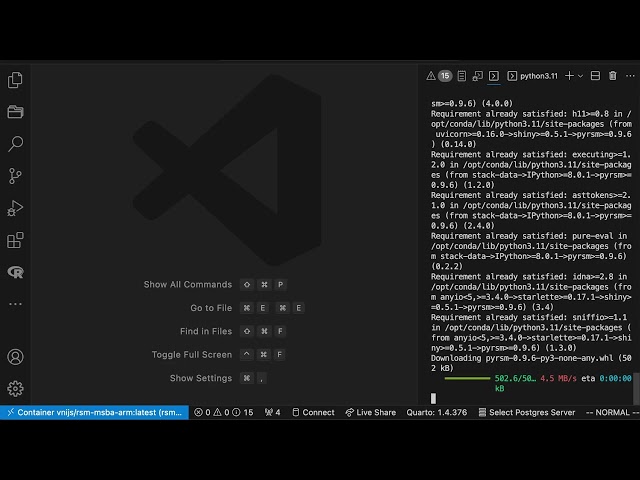The height and width of the screenshot is (480, 640).
Task: Show additional views ellipsis in activity bar
Action: [x=15, y=304]
